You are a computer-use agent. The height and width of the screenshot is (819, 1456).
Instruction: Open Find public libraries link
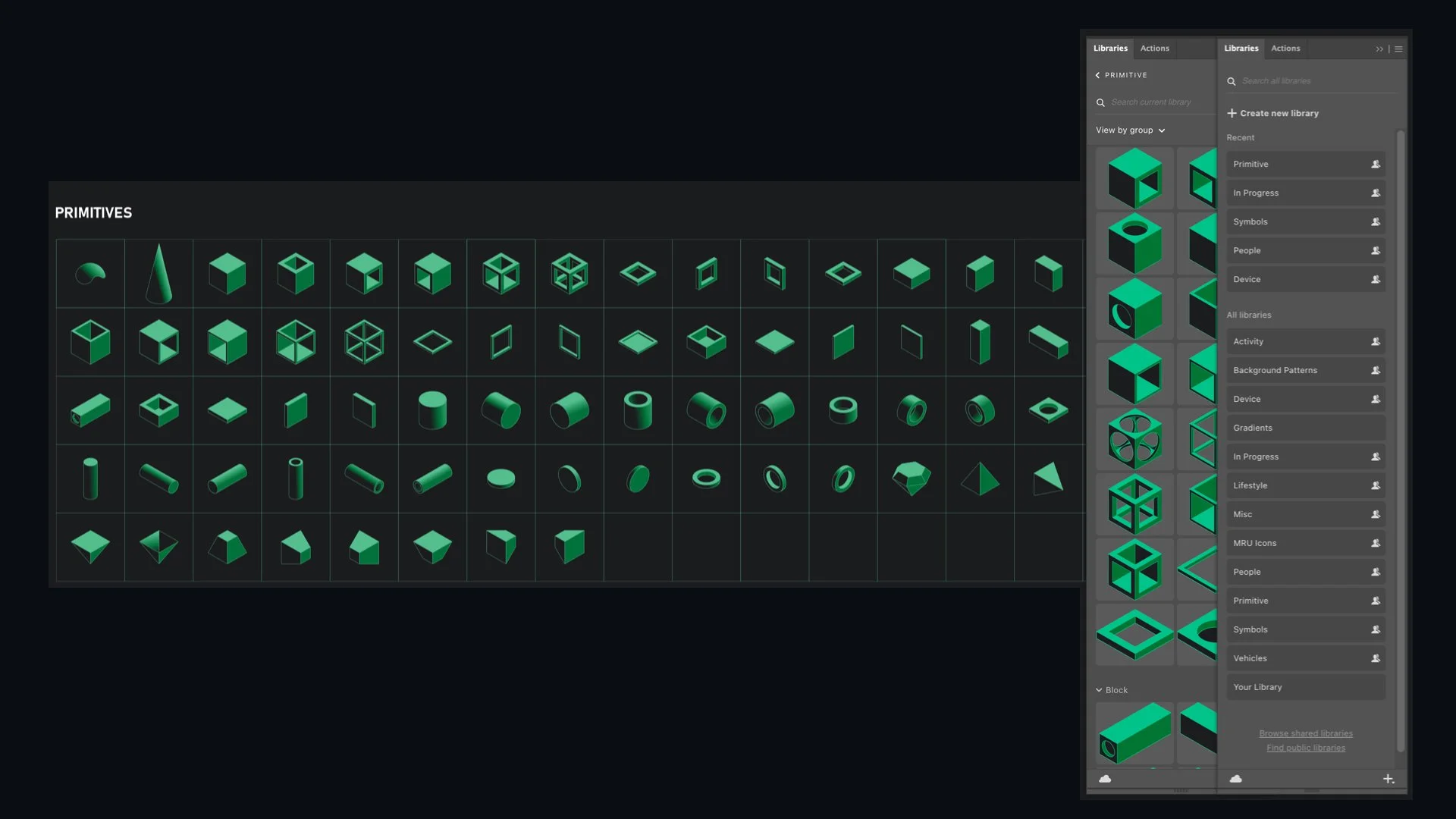point(1305,748)
